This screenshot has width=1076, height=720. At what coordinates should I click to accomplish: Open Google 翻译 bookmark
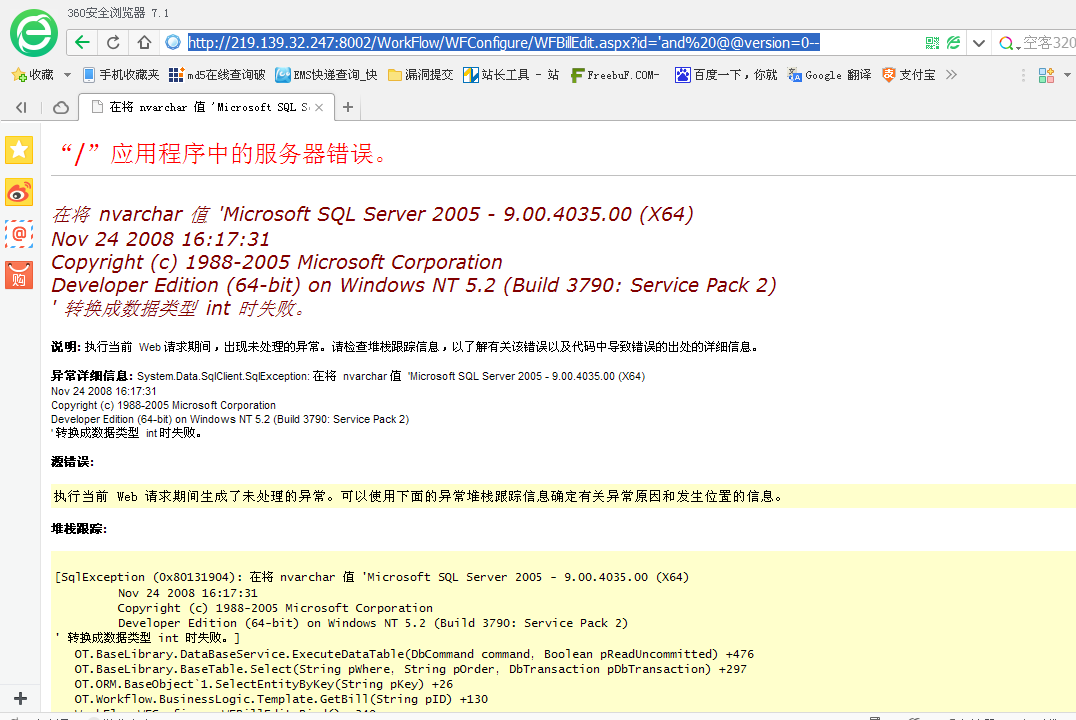coord(830,75)
